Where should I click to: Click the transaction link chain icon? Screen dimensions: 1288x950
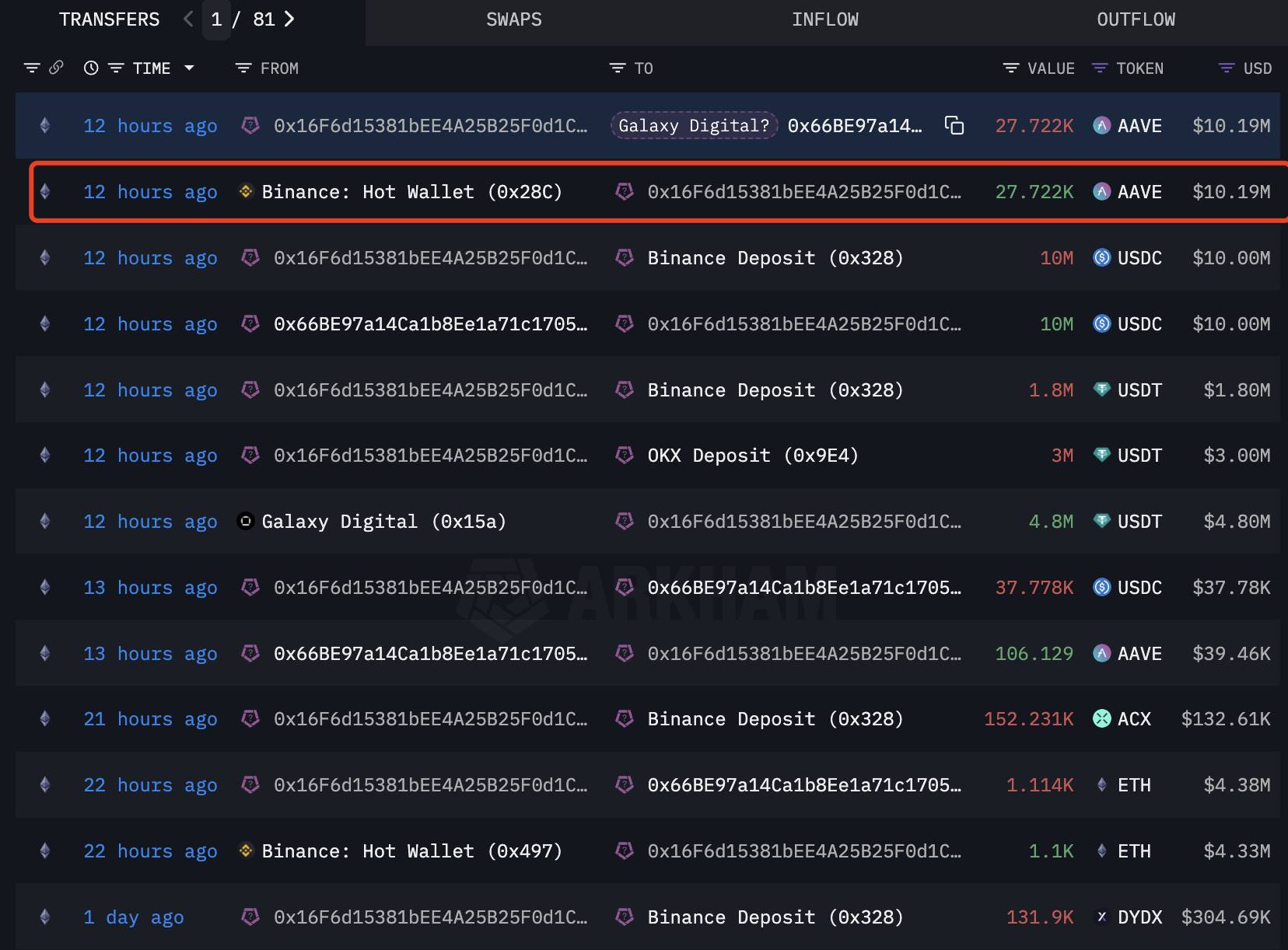[56, 68]
